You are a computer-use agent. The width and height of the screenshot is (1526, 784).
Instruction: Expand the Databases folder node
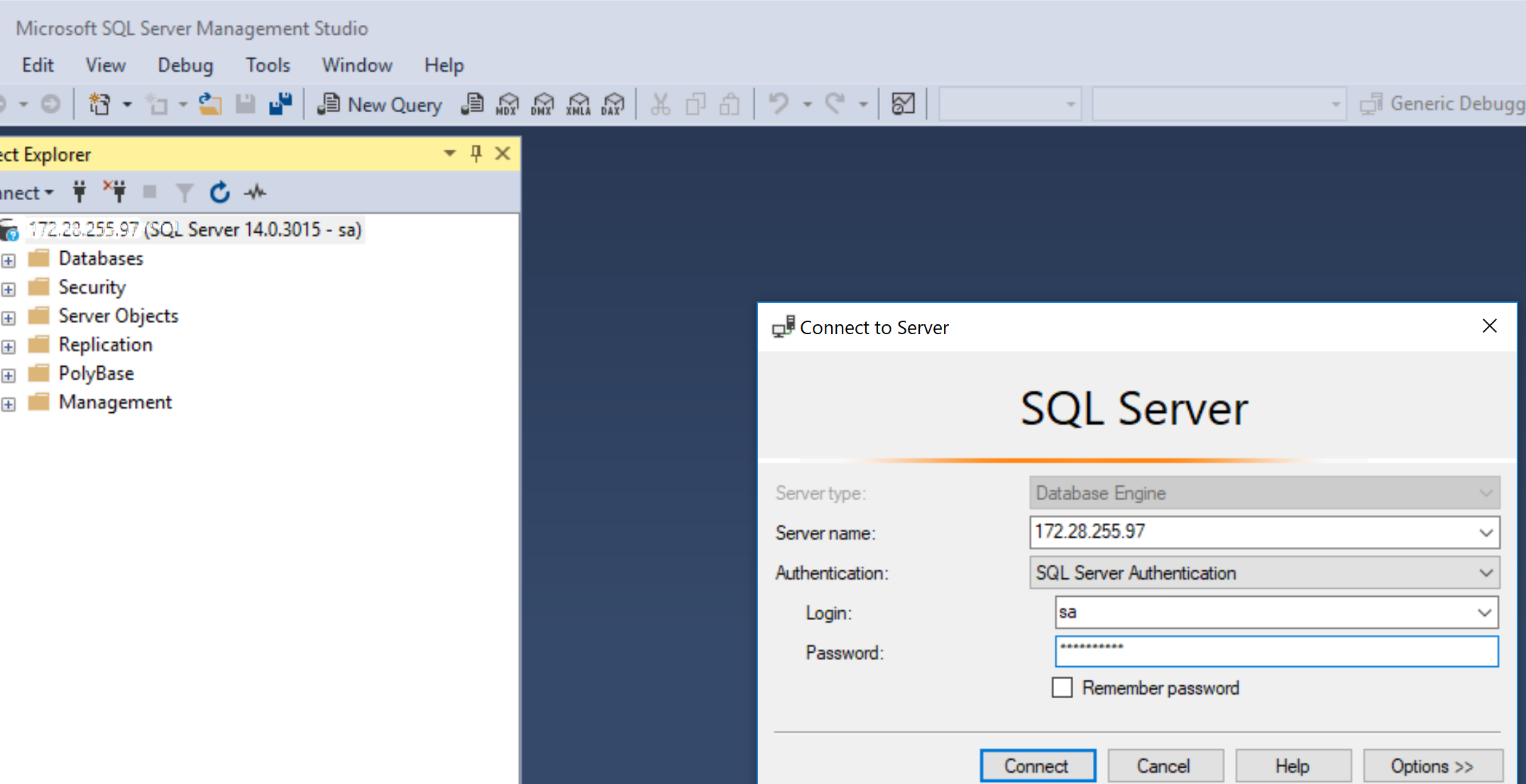coord(9,260)
